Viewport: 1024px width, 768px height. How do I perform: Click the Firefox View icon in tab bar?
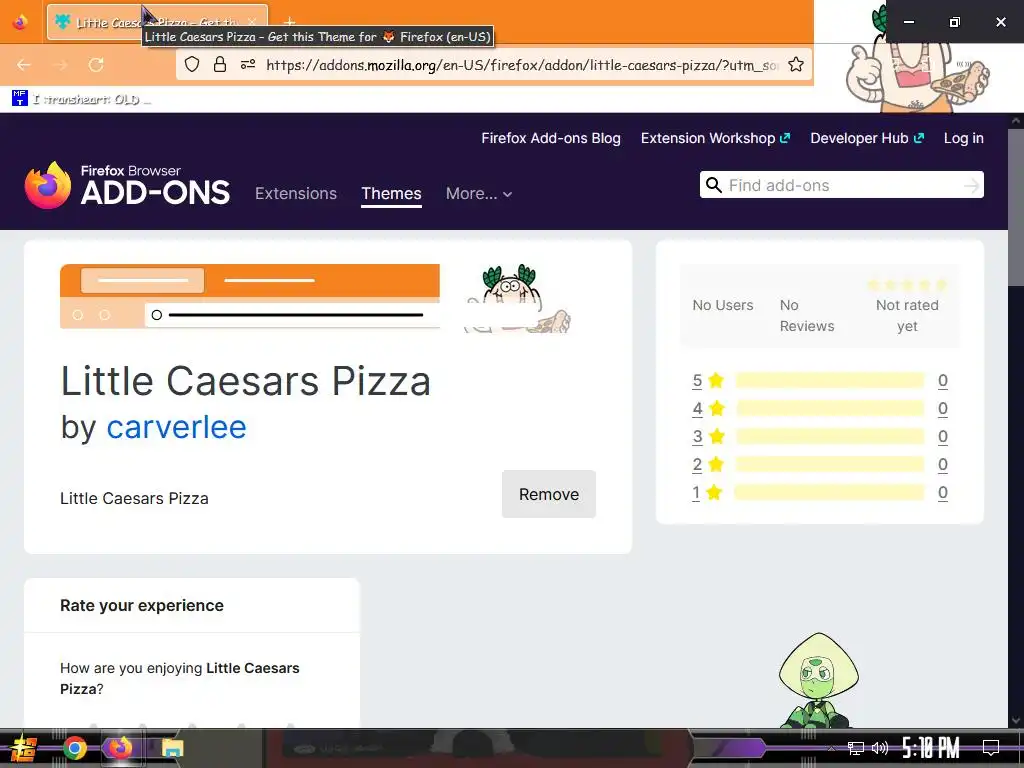pyautogui.click(x=20, y=22)
